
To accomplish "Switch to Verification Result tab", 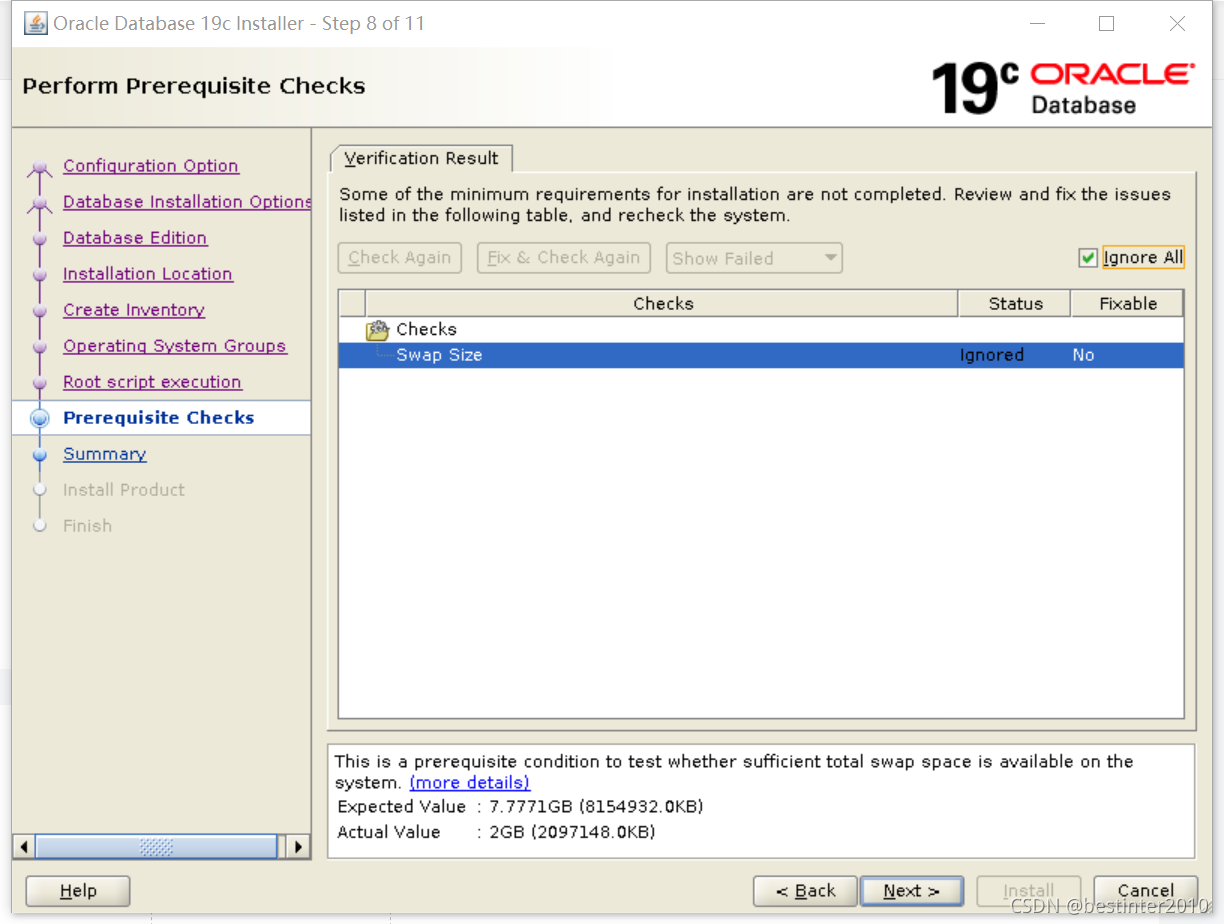I will (421, 158).
